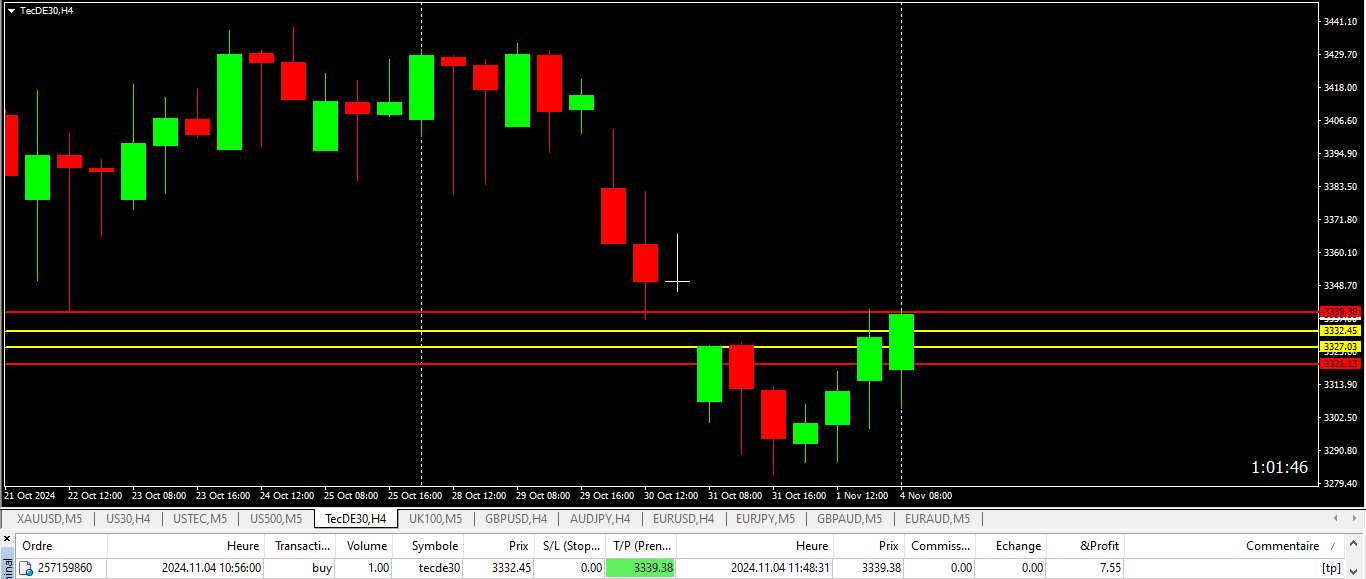
Task: Switch to the XAUUSD,M5 chart tab
Action: tap(49, 519)
